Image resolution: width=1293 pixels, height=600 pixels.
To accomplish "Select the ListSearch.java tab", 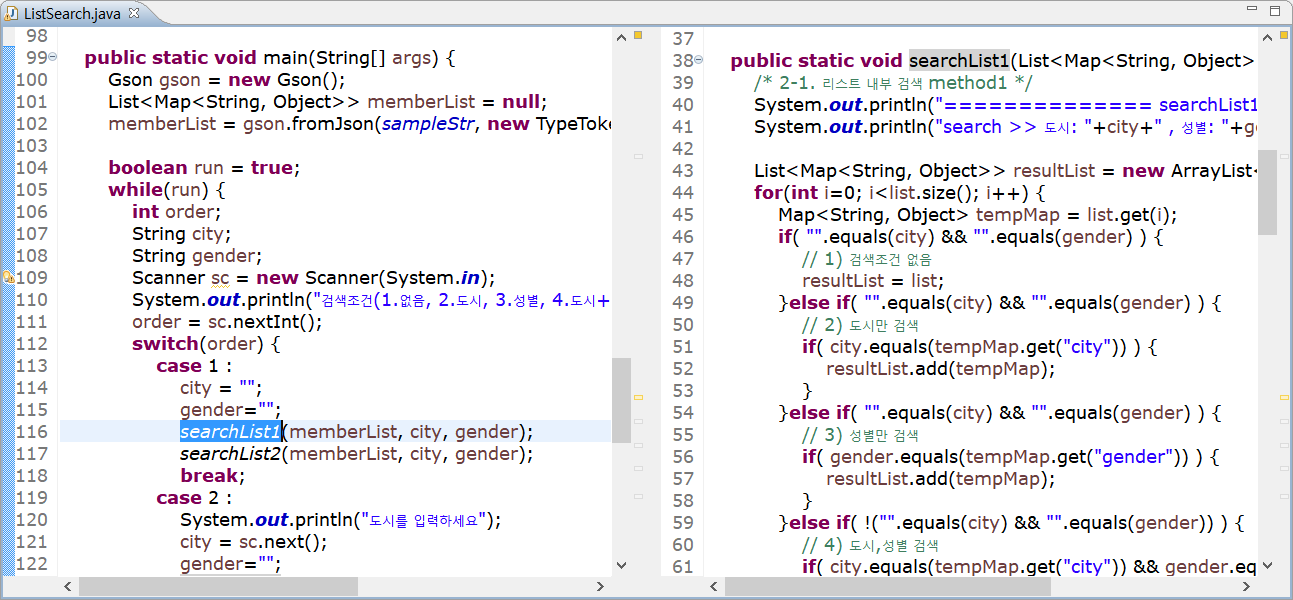I will (x=73, y=13).
